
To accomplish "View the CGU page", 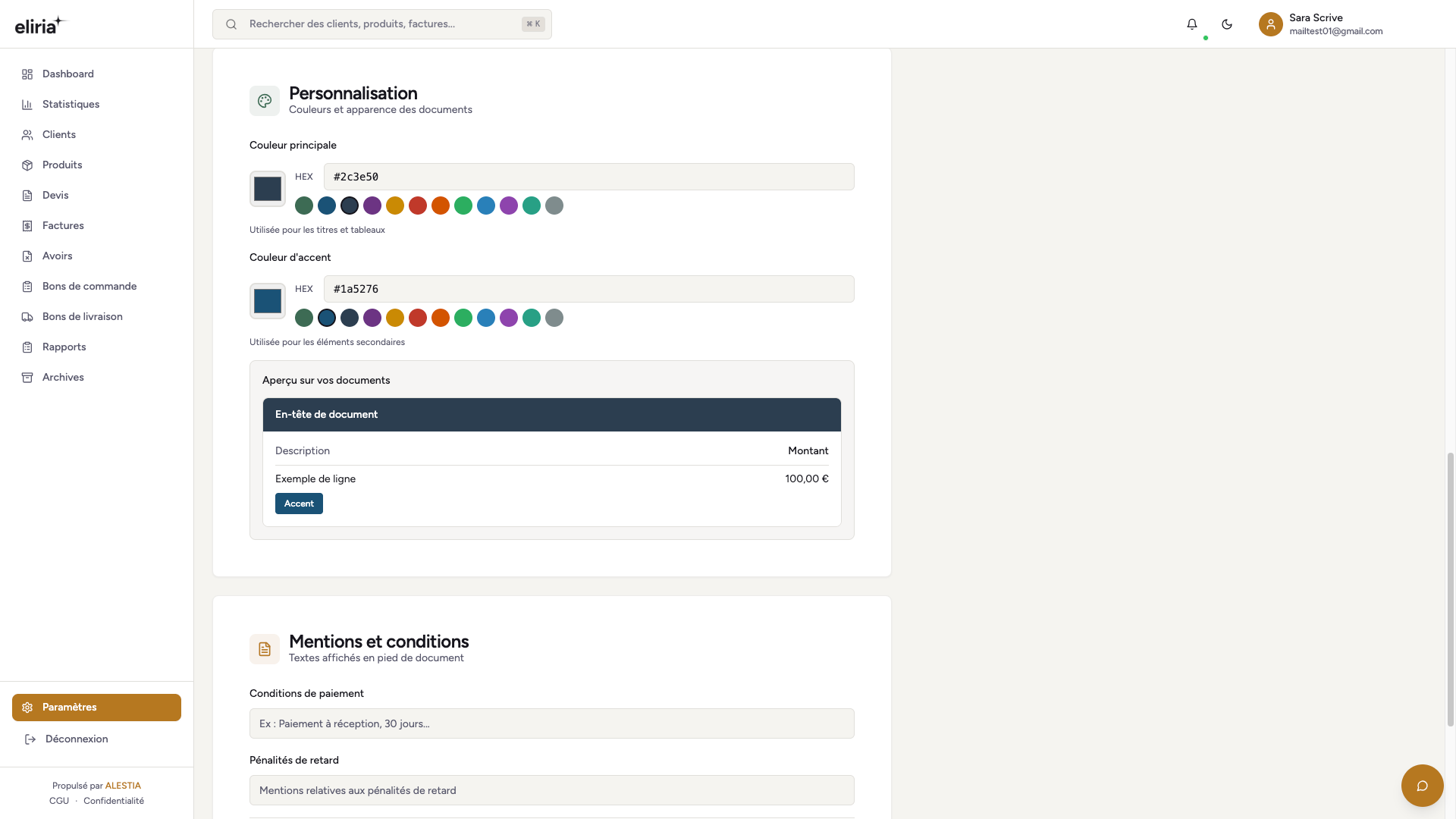I will pos(58,800).
